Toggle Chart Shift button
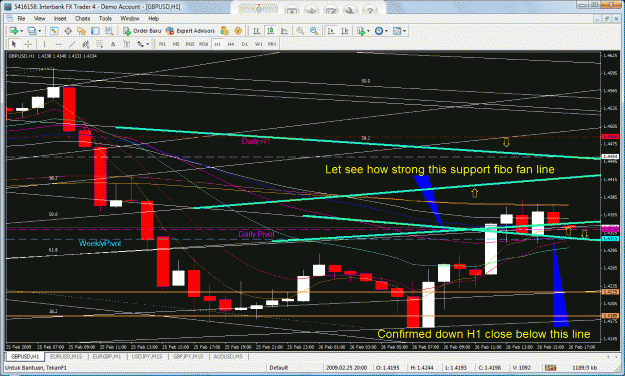The image size is (625, 376). tap(344, 31)
